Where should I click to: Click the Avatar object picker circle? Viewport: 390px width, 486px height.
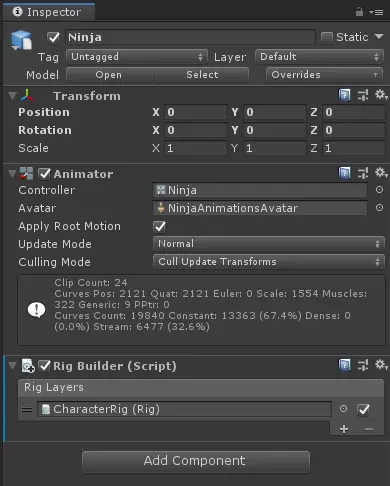(379, 208)
